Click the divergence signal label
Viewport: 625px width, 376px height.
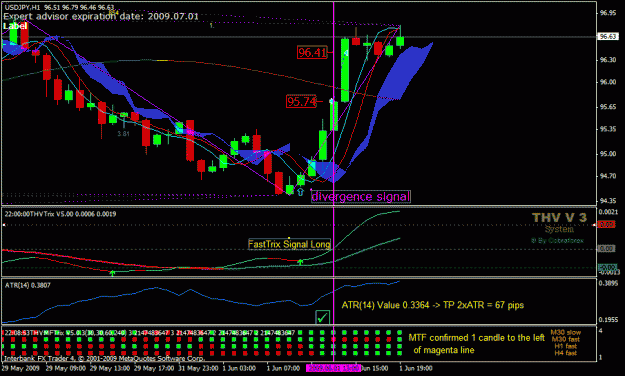coord(361,197)
